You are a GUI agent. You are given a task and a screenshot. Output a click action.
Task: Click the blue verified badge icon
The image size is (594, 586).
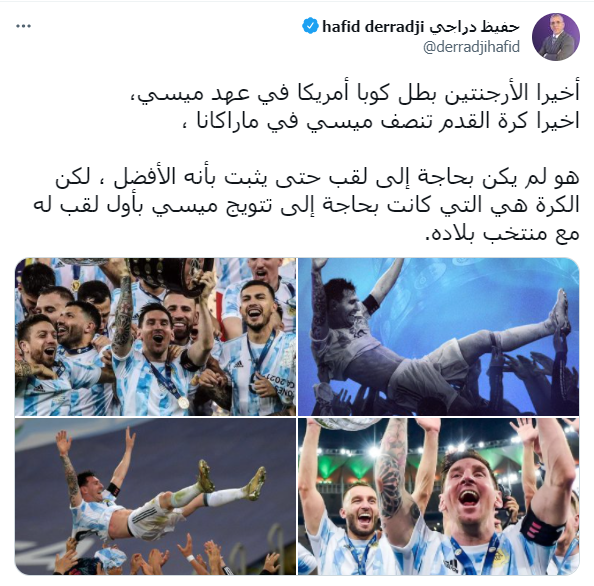point(310,26)
